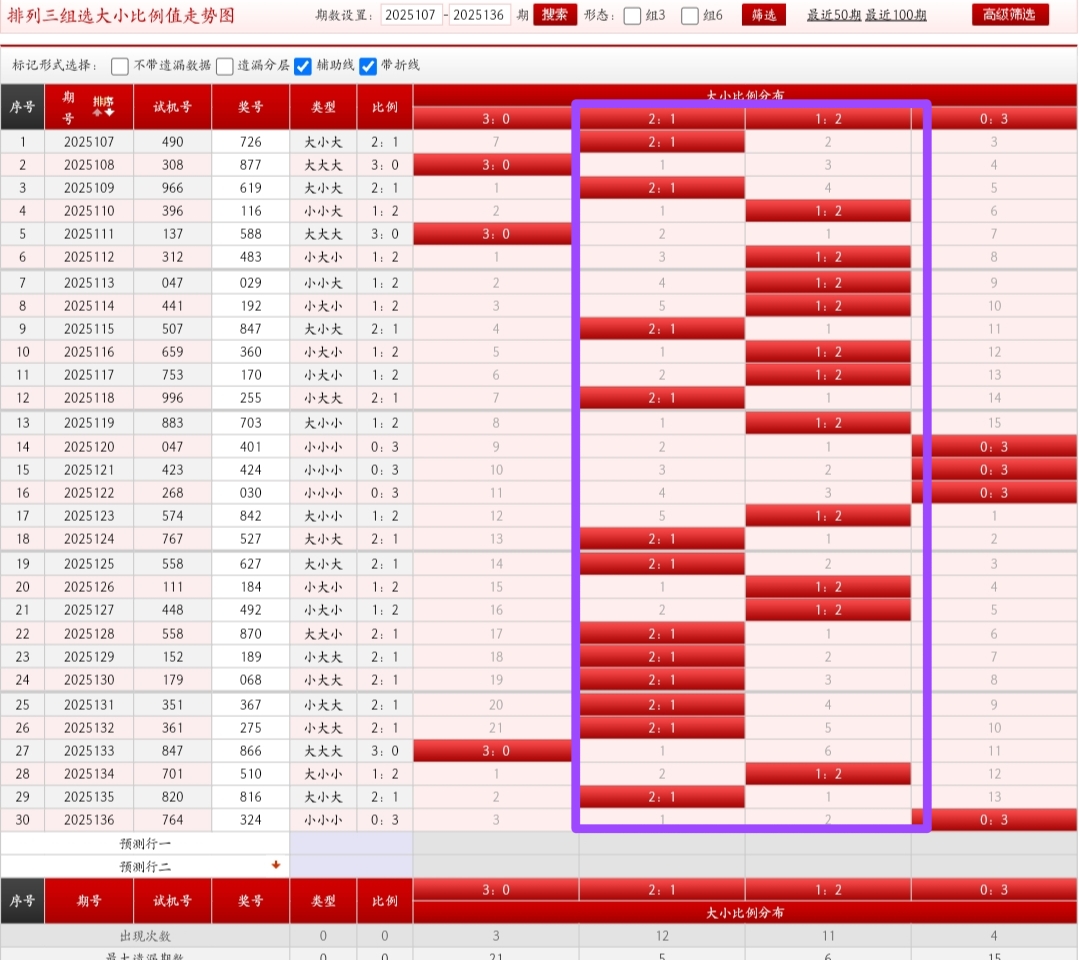Click the highlighted 0:3 cell in row 2025122
1080x960 pixels.
(x=994, y=493)
